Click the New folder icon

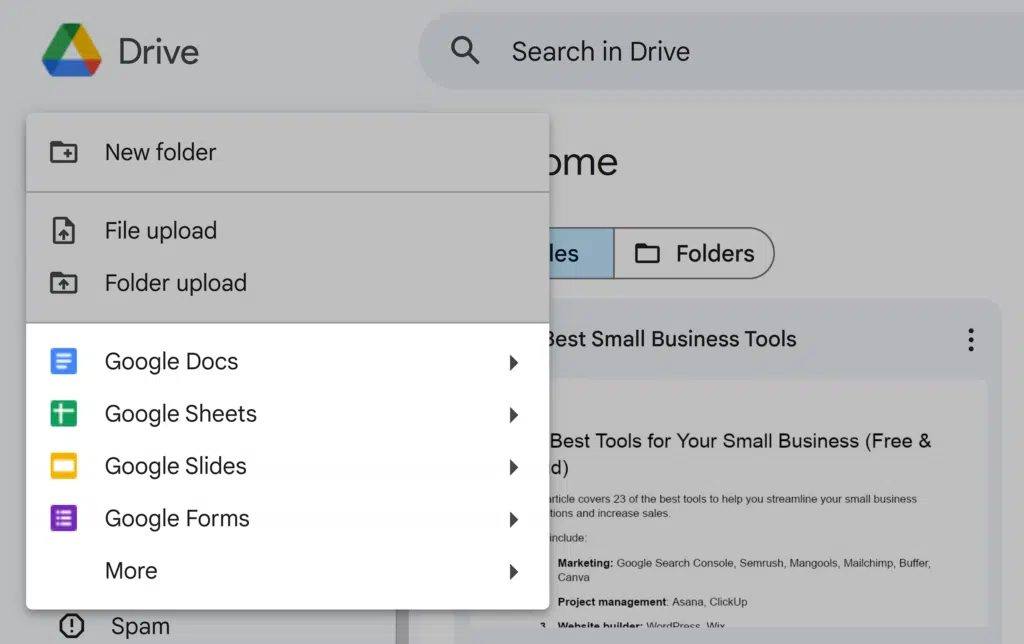(64, 152)
